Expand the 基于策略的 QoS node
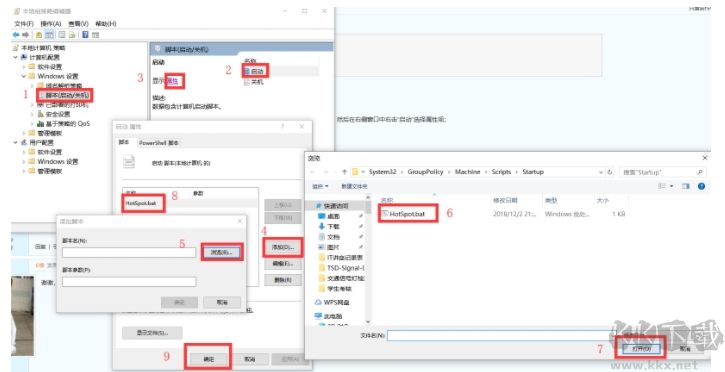This screenshot has height=372, width=725. 32,124
